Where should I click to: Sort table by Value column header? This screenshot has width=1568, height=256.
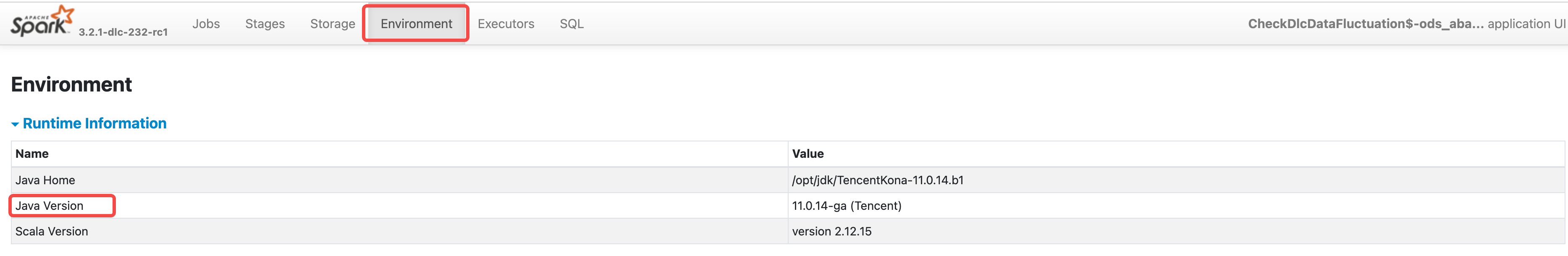[808, 154]
